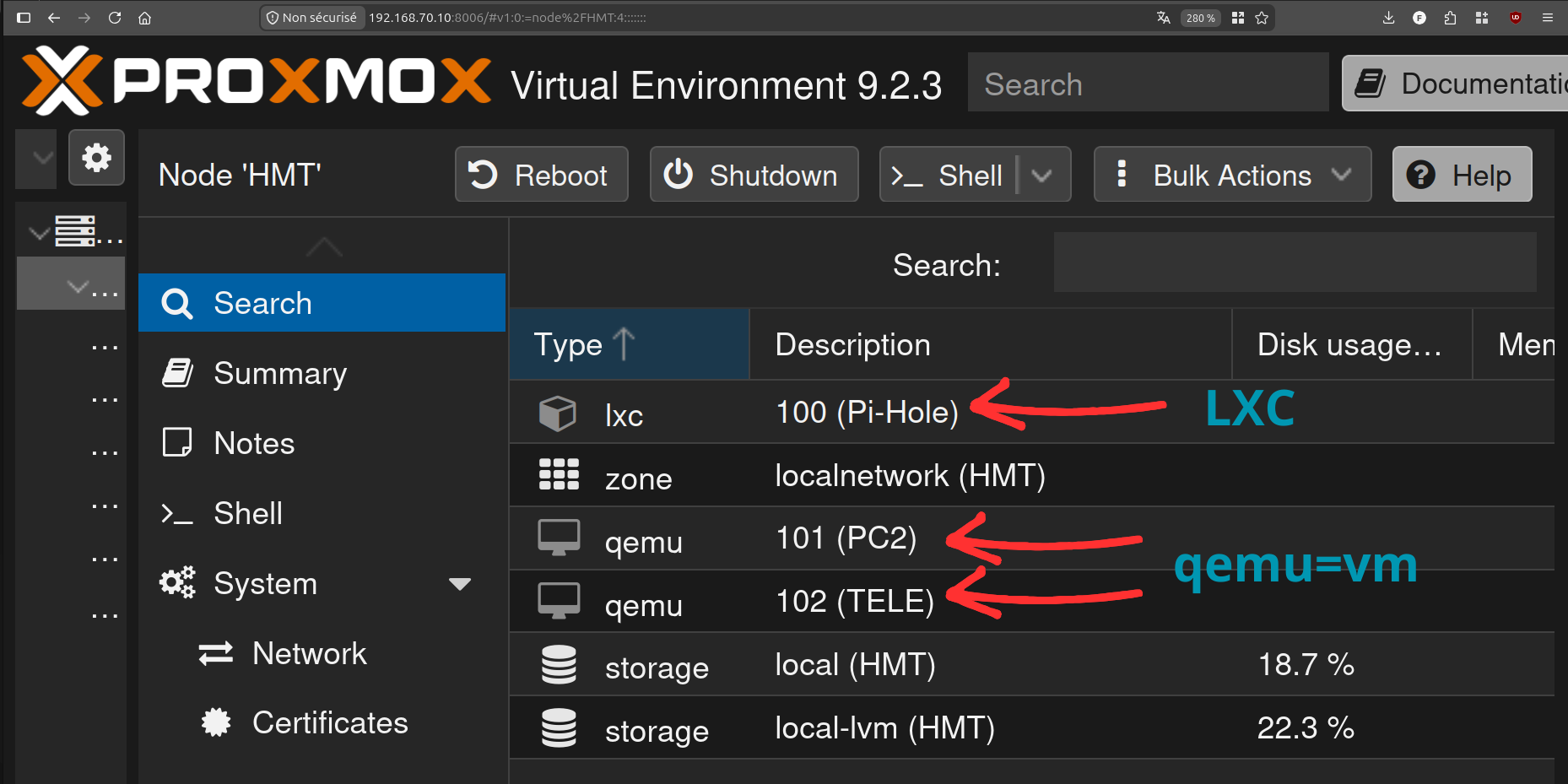Image resolution: width=1568 pixels, height=784 pixels.
Task: Collapse the HMT node in tree
Action: [x=78, y=286]
